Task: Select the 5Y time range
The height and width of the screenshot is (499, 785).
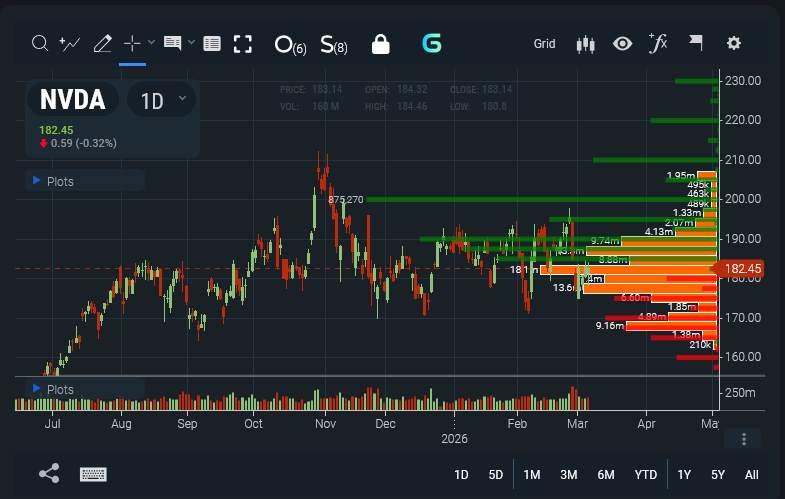Action: pyautogui.click(x=718, y=474)
